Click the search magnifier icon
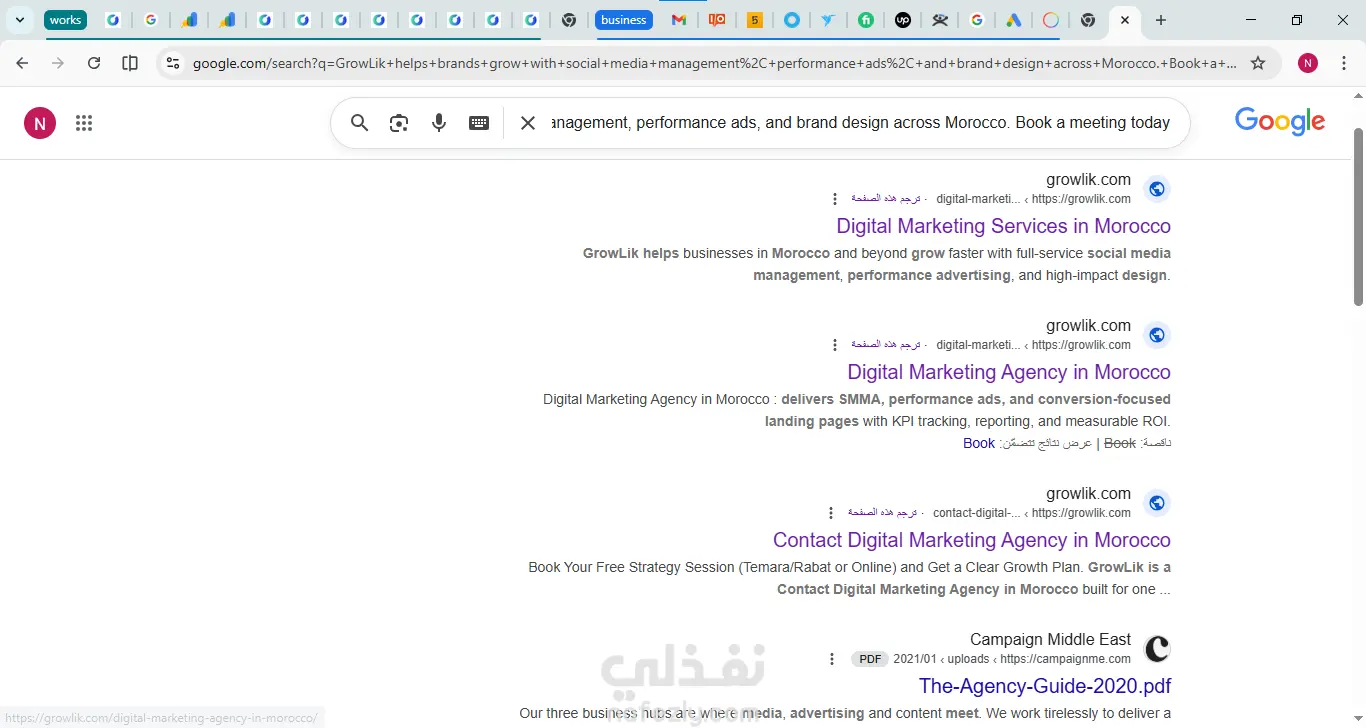Viewport: 1366px width, 728px height. pyautogui.click(x=360, y=123)
